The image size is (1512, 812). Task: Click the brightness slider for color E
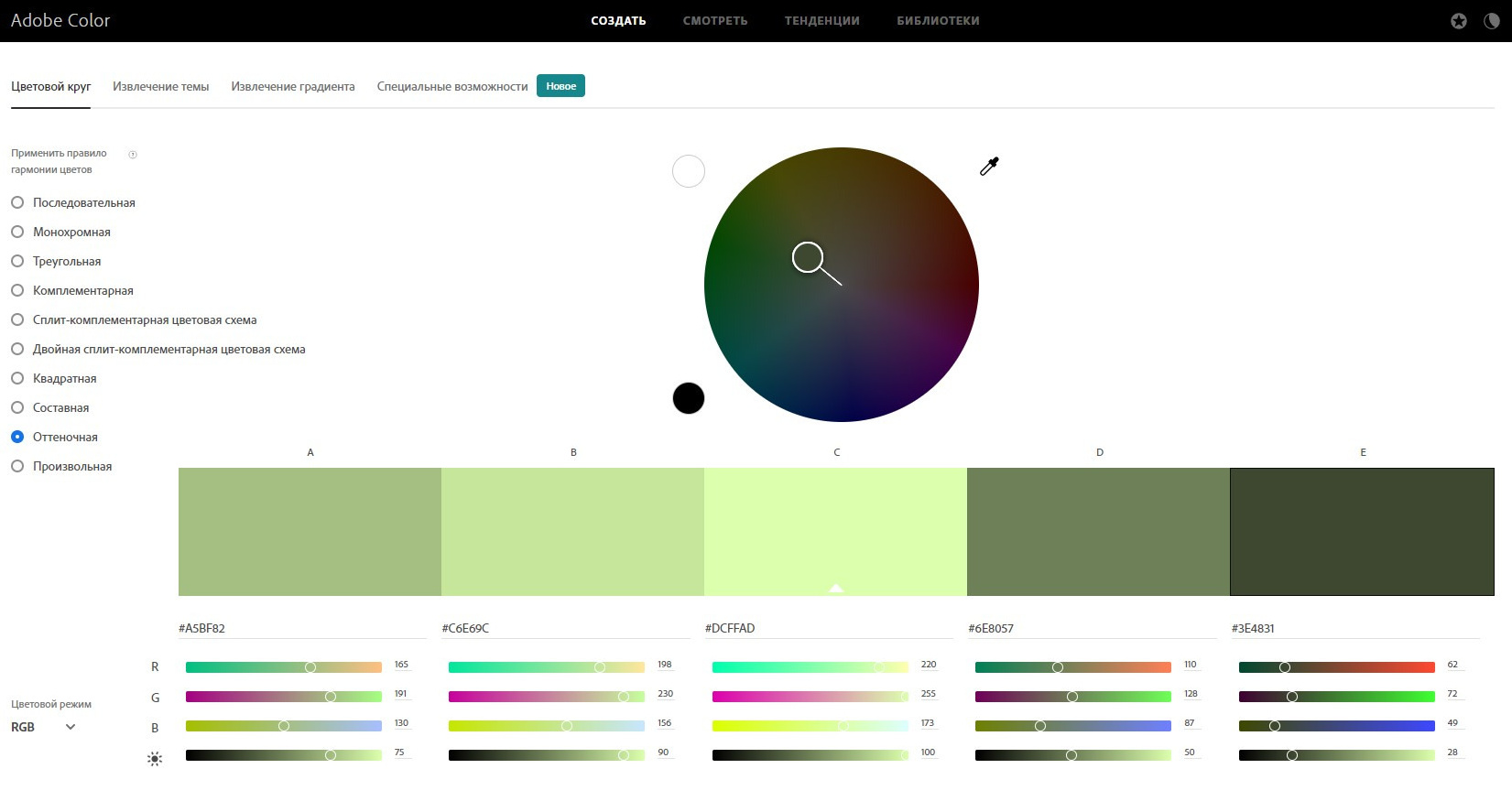tap(1337, 755)
